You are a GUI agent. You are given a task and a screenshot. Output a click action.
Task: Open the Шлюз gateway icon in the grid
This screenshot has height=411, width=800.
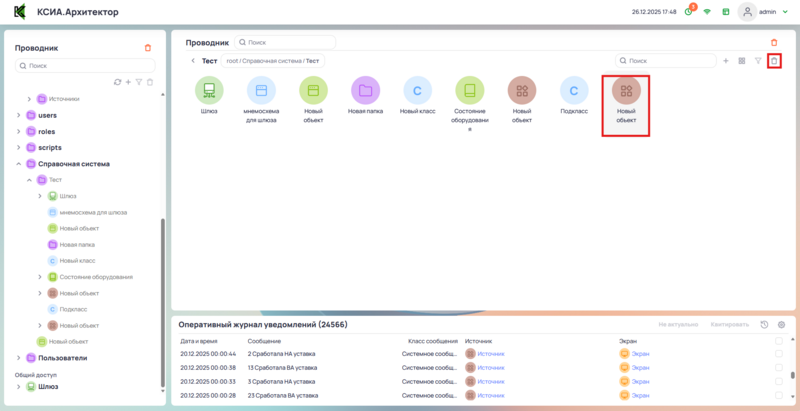209,91
